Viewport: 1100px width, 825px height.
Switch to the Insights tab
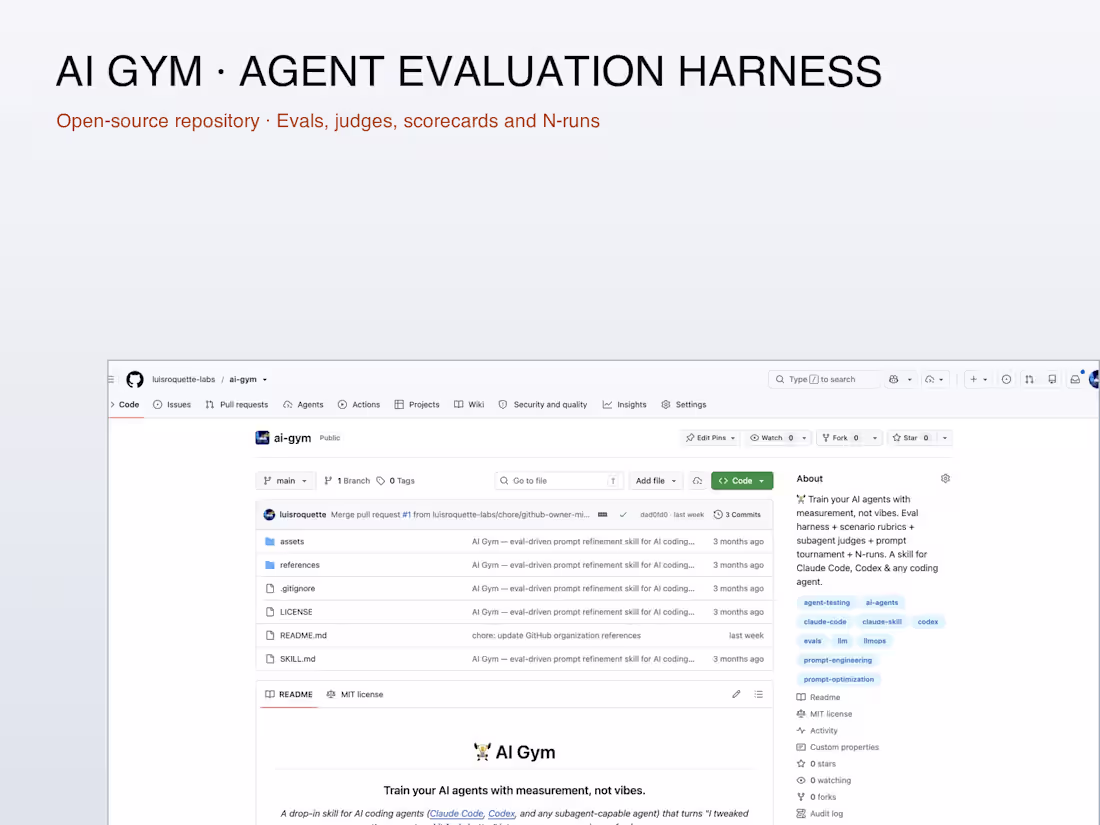click(624, 405)
